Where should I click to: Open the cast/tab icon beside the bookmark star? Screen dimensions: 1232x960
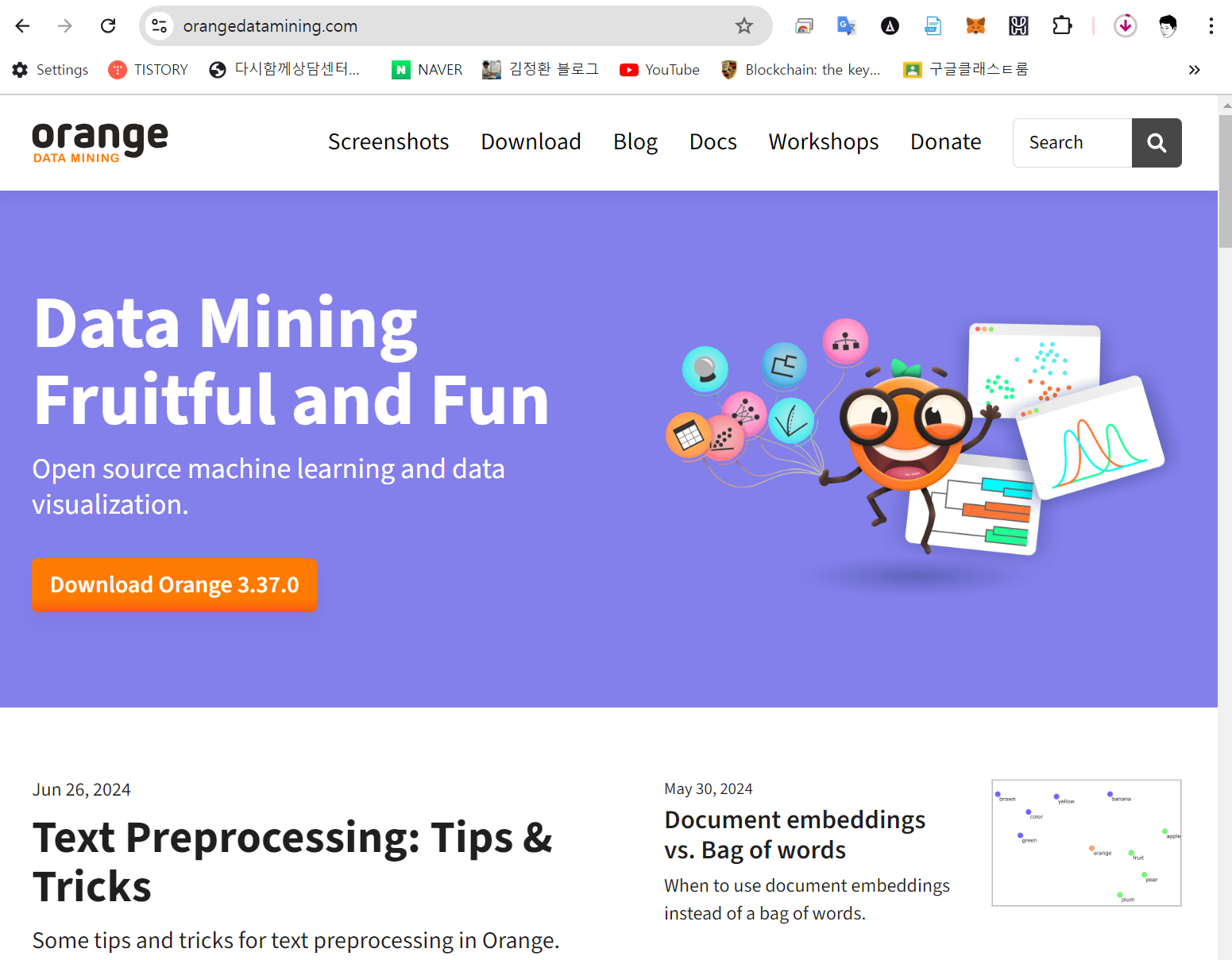pyautogui.click(x=804, y=26)
